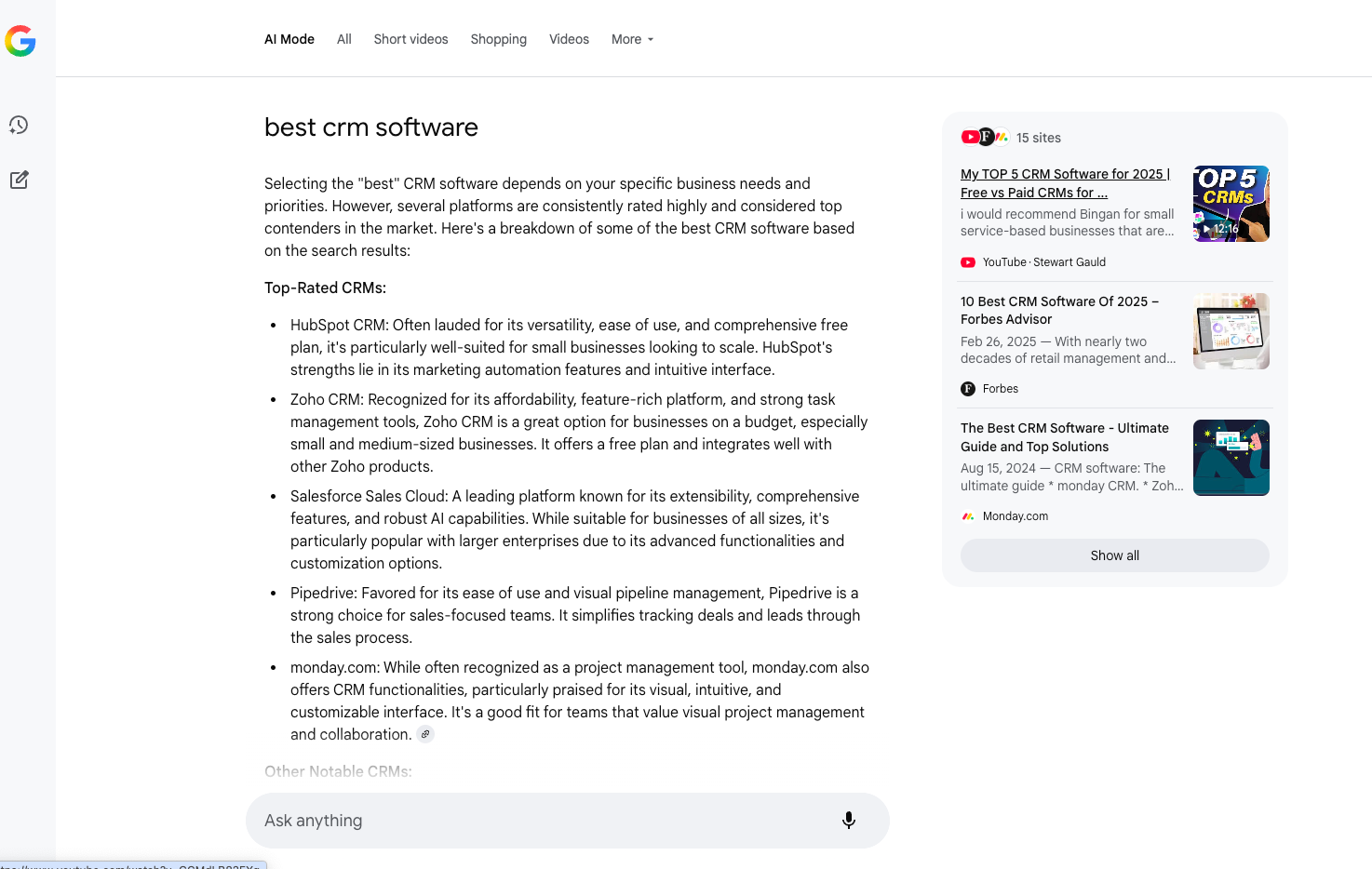Open the Forbes Advisor 10 Best CRM article

point(1059,310)
